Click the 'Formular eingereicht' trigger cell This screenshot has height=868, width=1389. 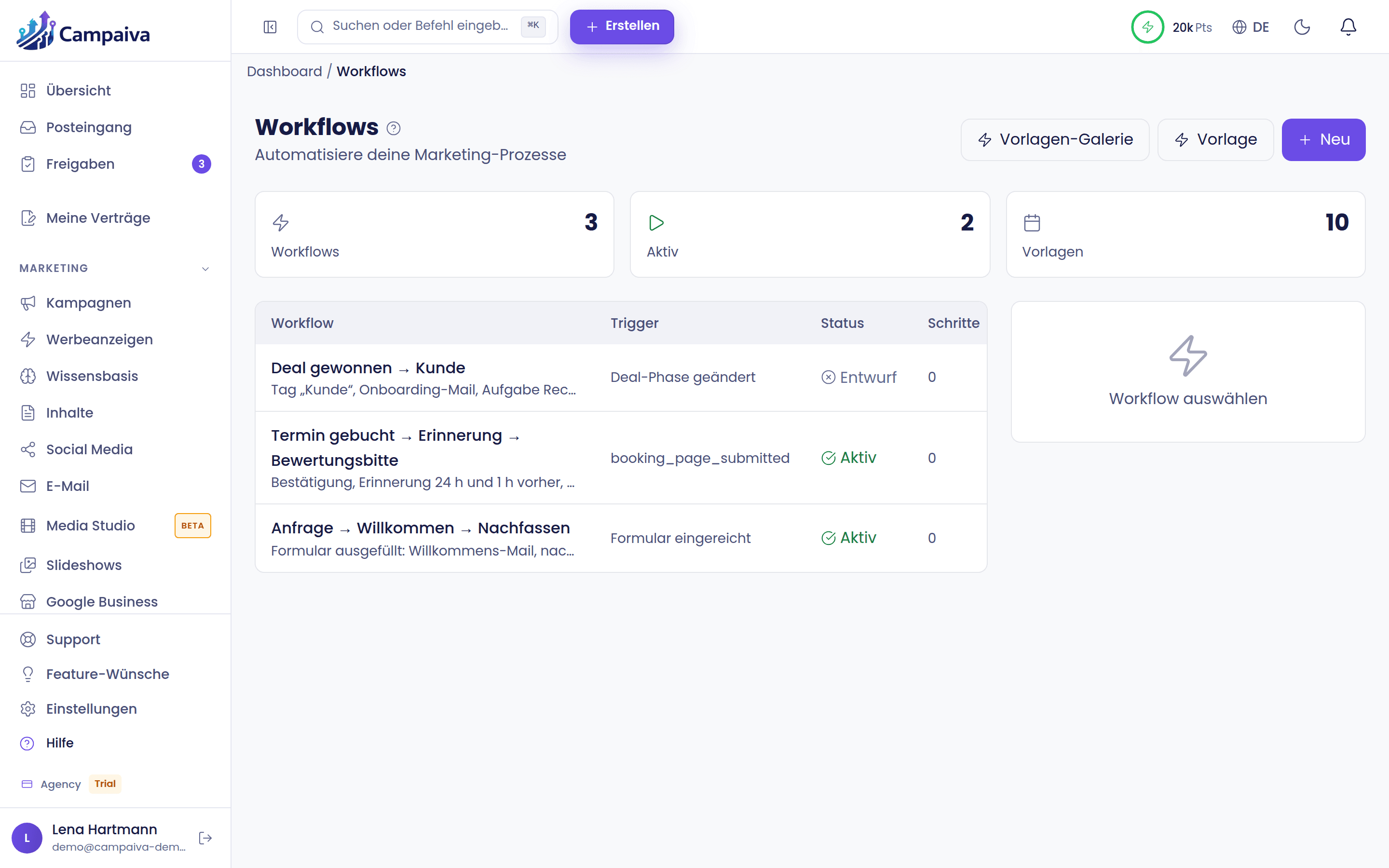click(x=680, y=538)
